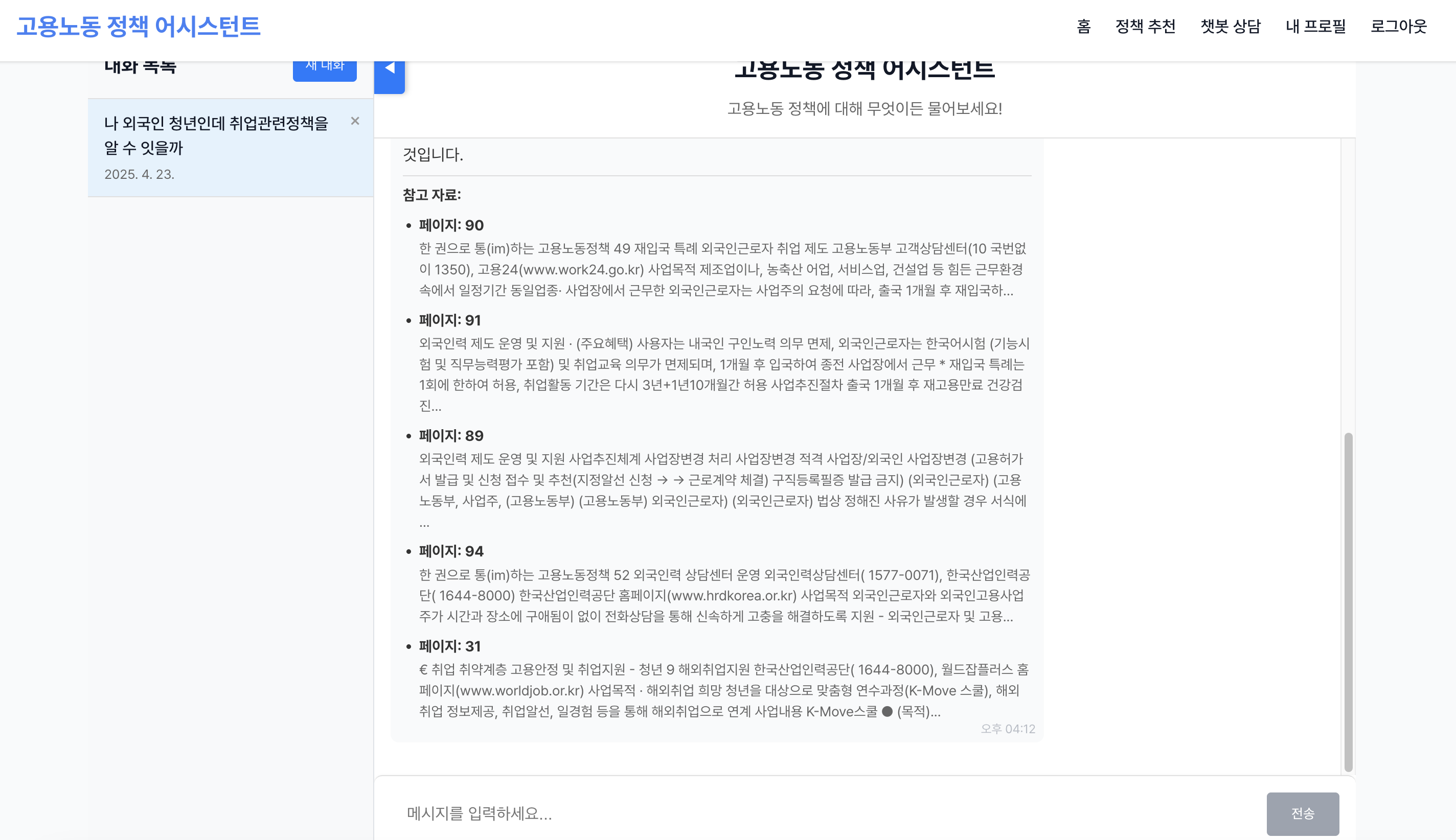The image size is (1456, 840).
Task: Delete the conversation with the X icon
Action: pos(355,121)
